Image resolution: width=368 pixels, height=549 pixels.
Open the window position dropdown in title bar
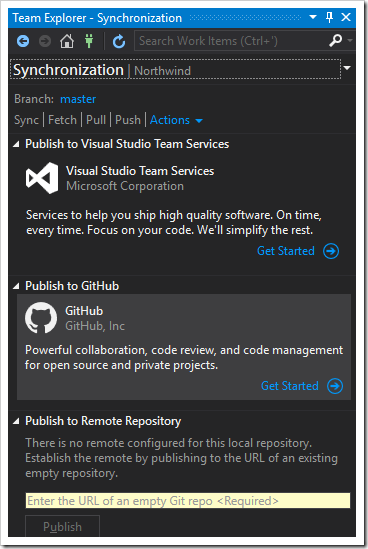tap(313, 17)
